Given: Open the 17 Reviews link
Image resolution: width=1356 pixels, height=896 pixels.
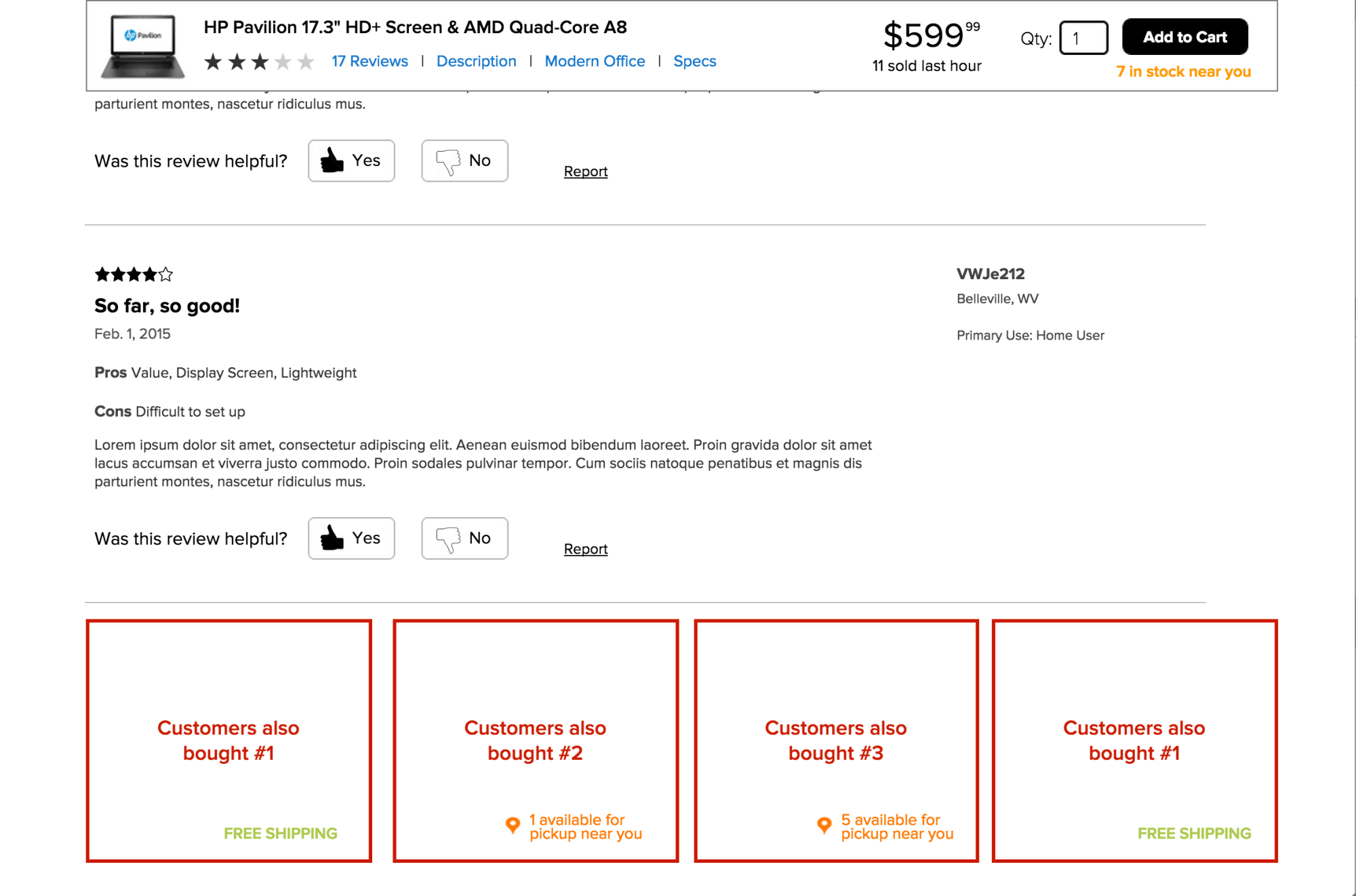Looking at the screenshot, I should pos(370,61).
